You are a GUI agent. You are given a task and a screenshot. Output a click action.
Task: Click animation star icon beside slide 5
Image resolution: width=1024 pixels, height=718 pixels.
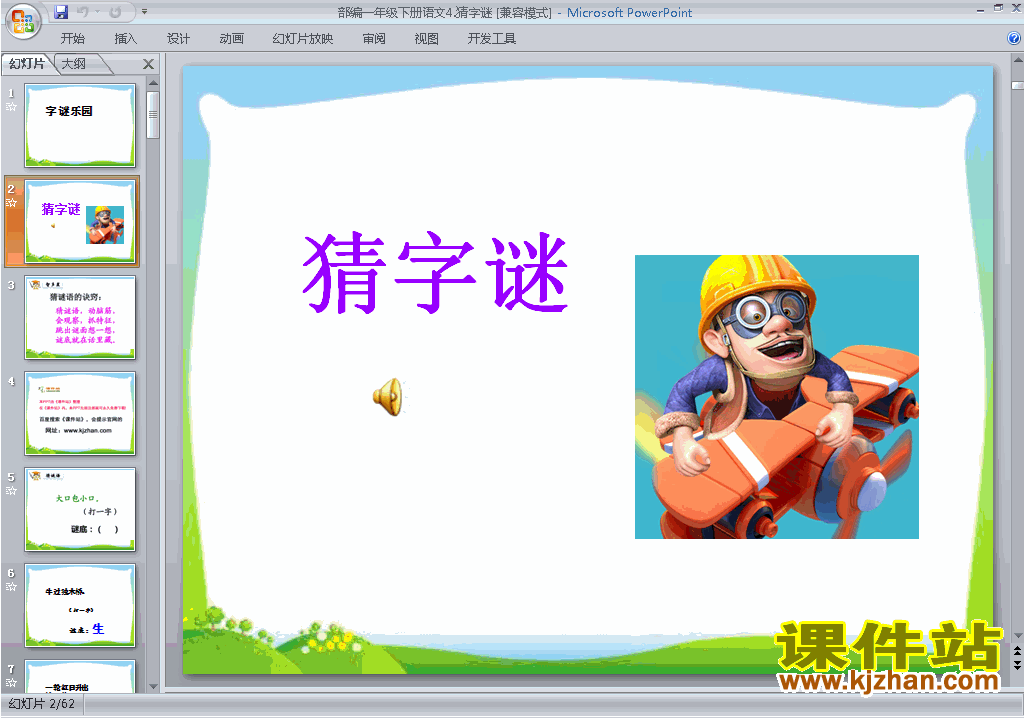pyautogui.click(x=11, y=491)
